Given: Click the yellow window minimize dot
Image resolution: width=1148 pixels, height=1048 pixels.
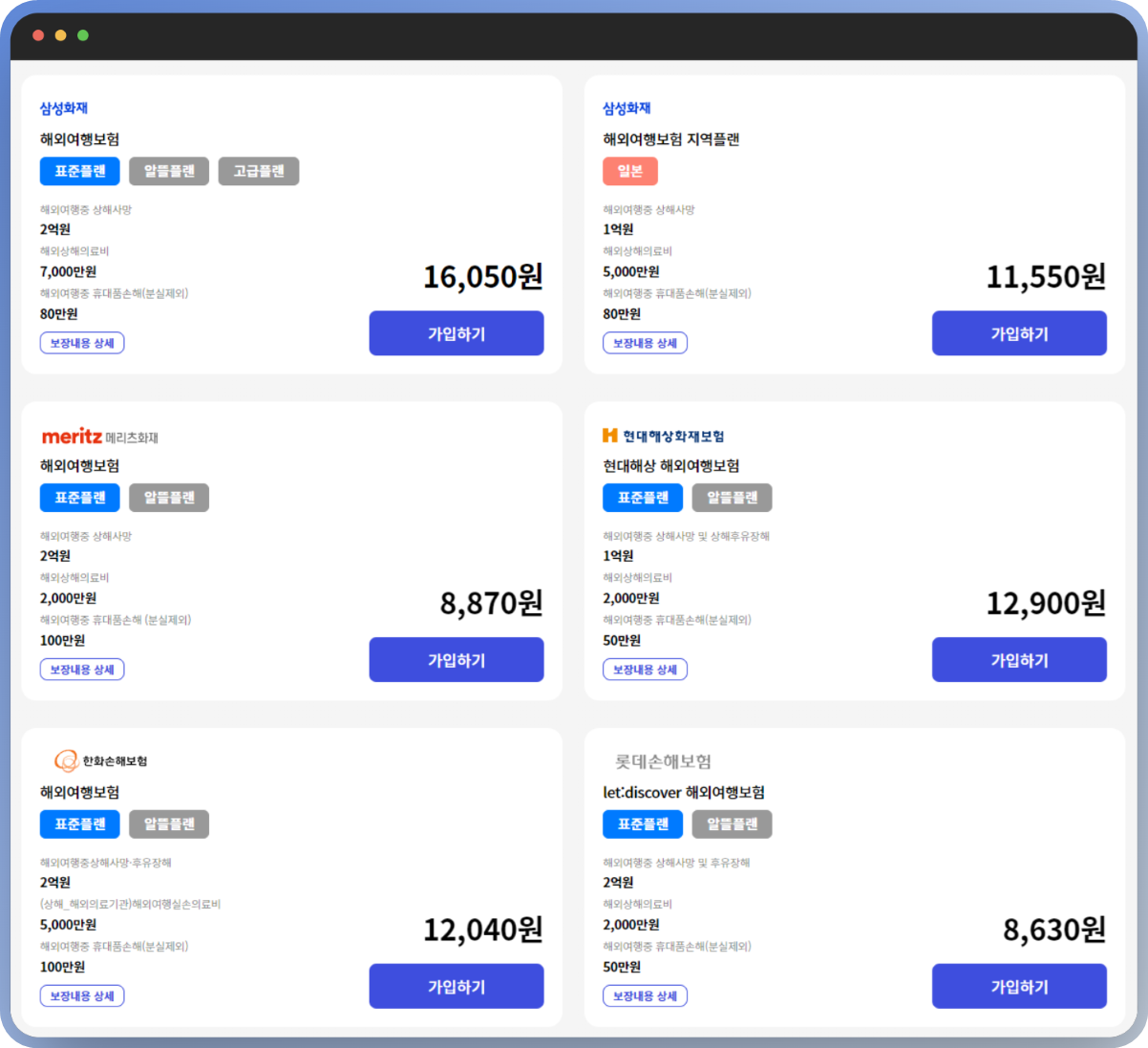Looking at the screenshot, I should pyautogui.click(x=60, y=35).
